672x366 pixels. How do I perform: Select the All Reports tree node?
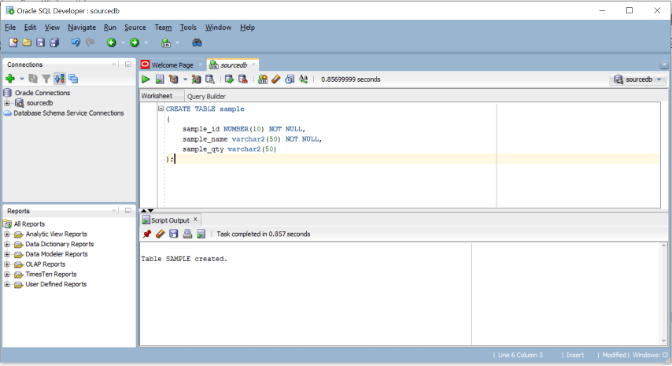click(29, 224)
